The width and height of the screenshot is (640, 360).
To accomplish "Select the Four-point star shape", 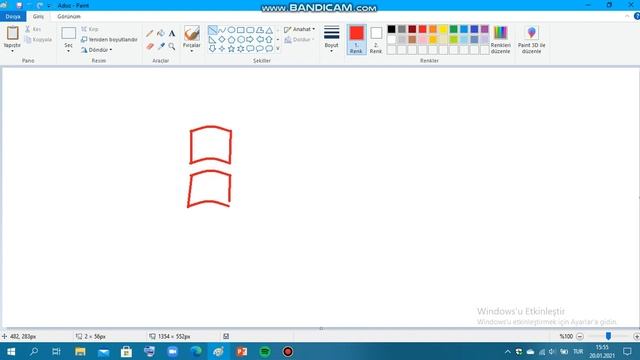I will [222, 49].
